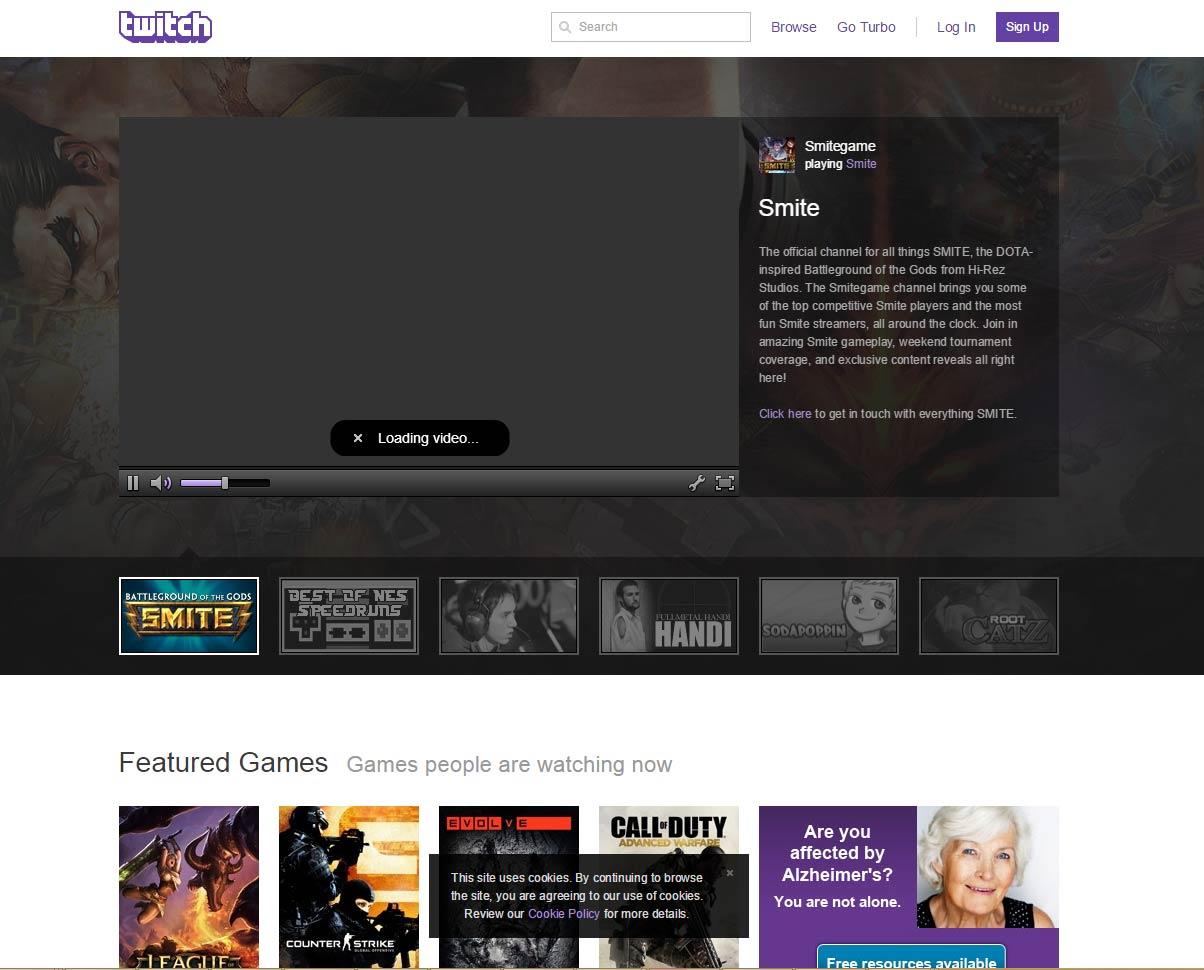Mute the video with speaker icon

[x=160, y=483]
